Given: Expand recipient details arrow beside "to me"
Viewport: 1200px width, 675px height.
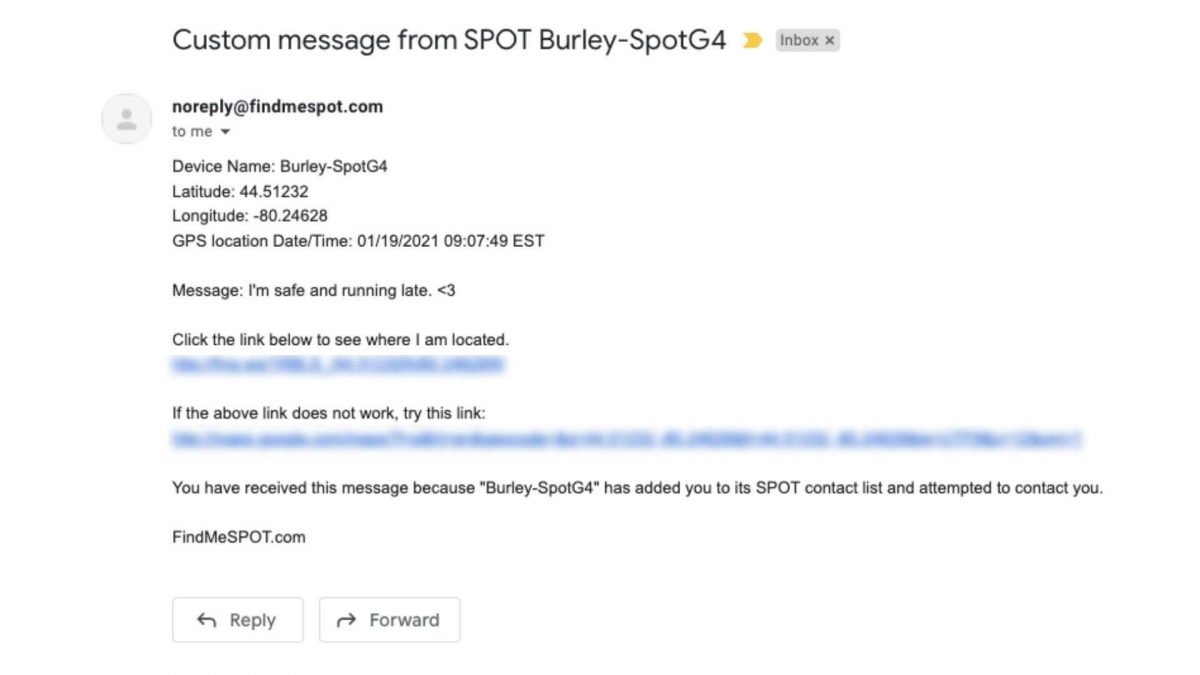Looking at the screenshot, I should 225,132.
